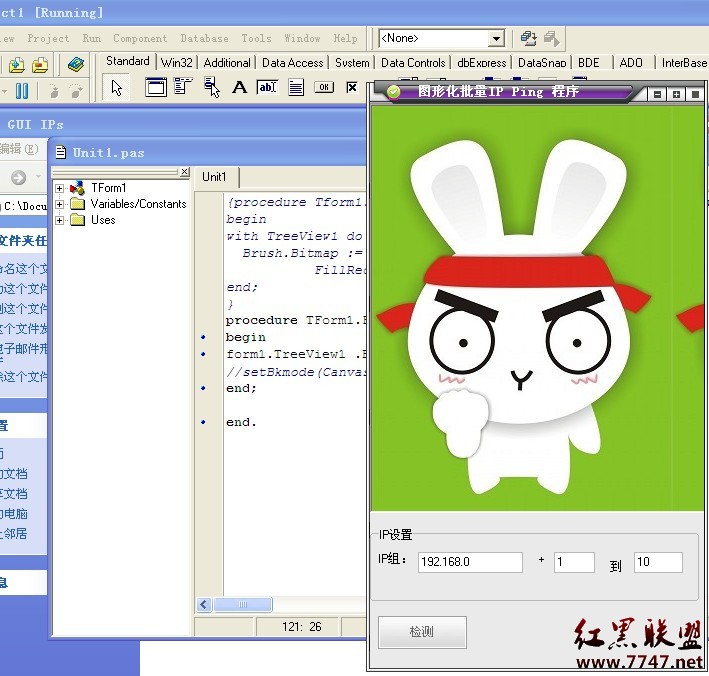Expand the Variables/Constants tree node
The image size is (709, 676).
coord(60,204)
